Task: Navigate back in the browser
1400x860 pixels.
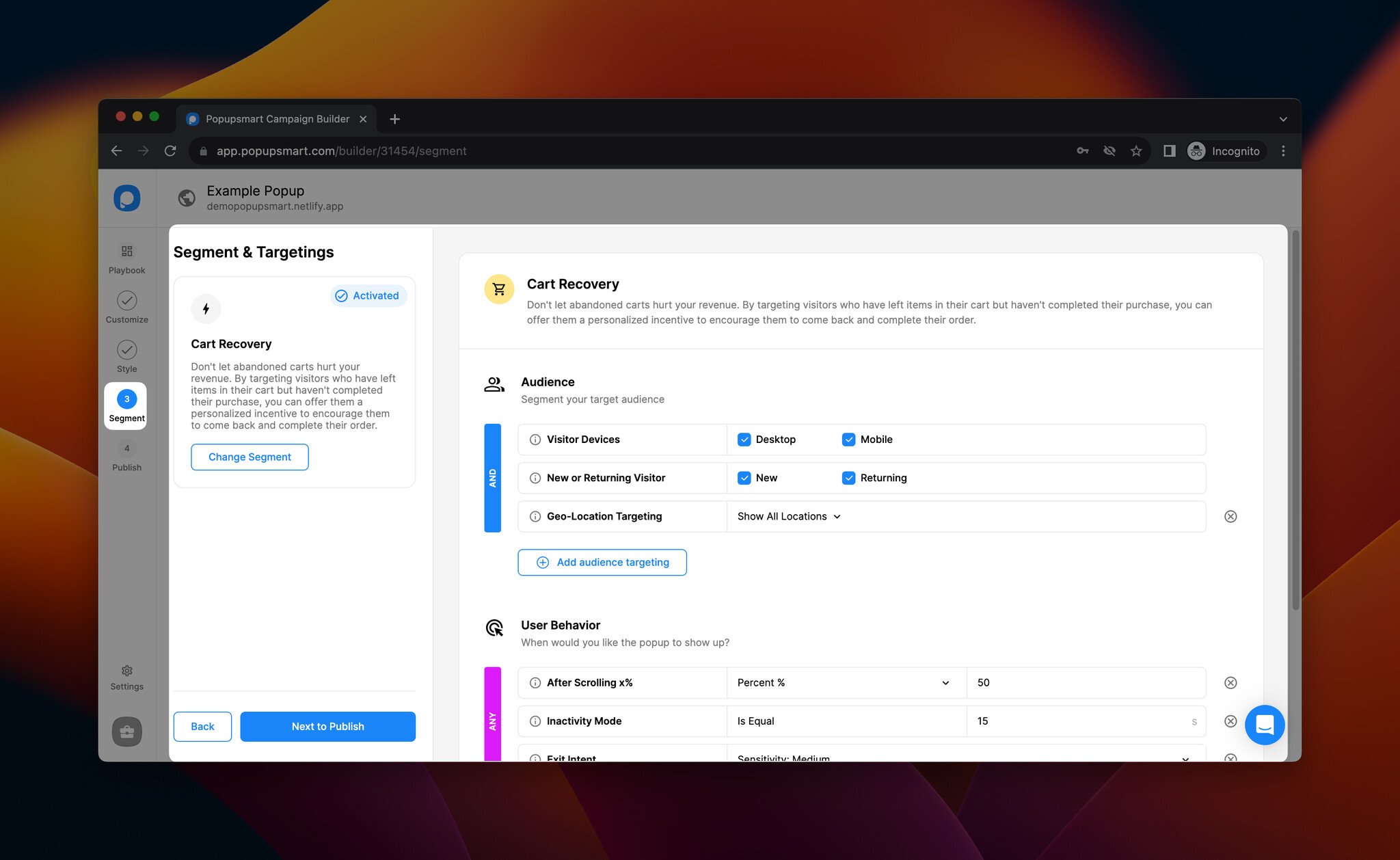Action: coord(117,151)
